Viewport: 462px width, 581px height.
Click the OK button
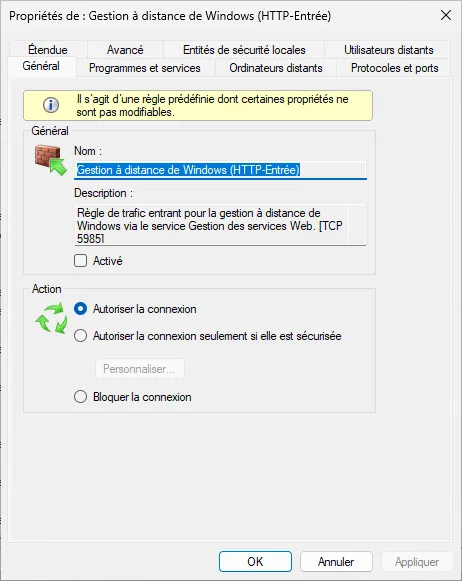coord(255,562)
